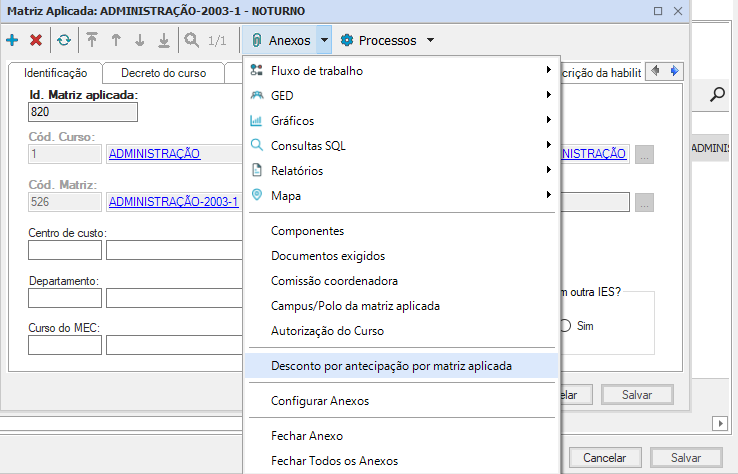Click the Centro de custo code field
Image resolution: width=738 pixels, height=474 pixels.
64,250
